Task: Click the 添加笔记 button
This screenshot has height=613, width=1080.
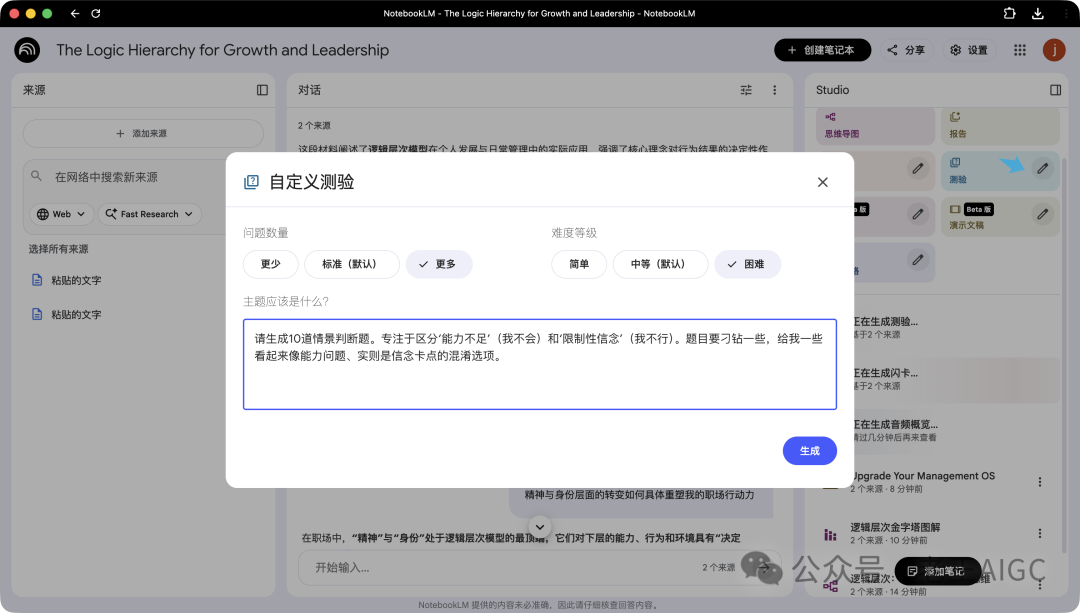Action: [x=937, y=571]
